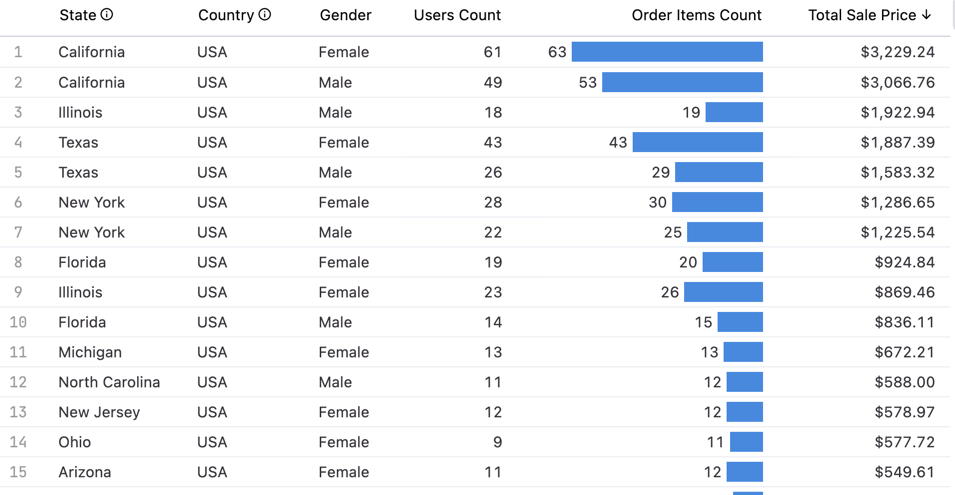Select the Illinois Male row's $1,922.94 cell

click(x=897, y=112)
